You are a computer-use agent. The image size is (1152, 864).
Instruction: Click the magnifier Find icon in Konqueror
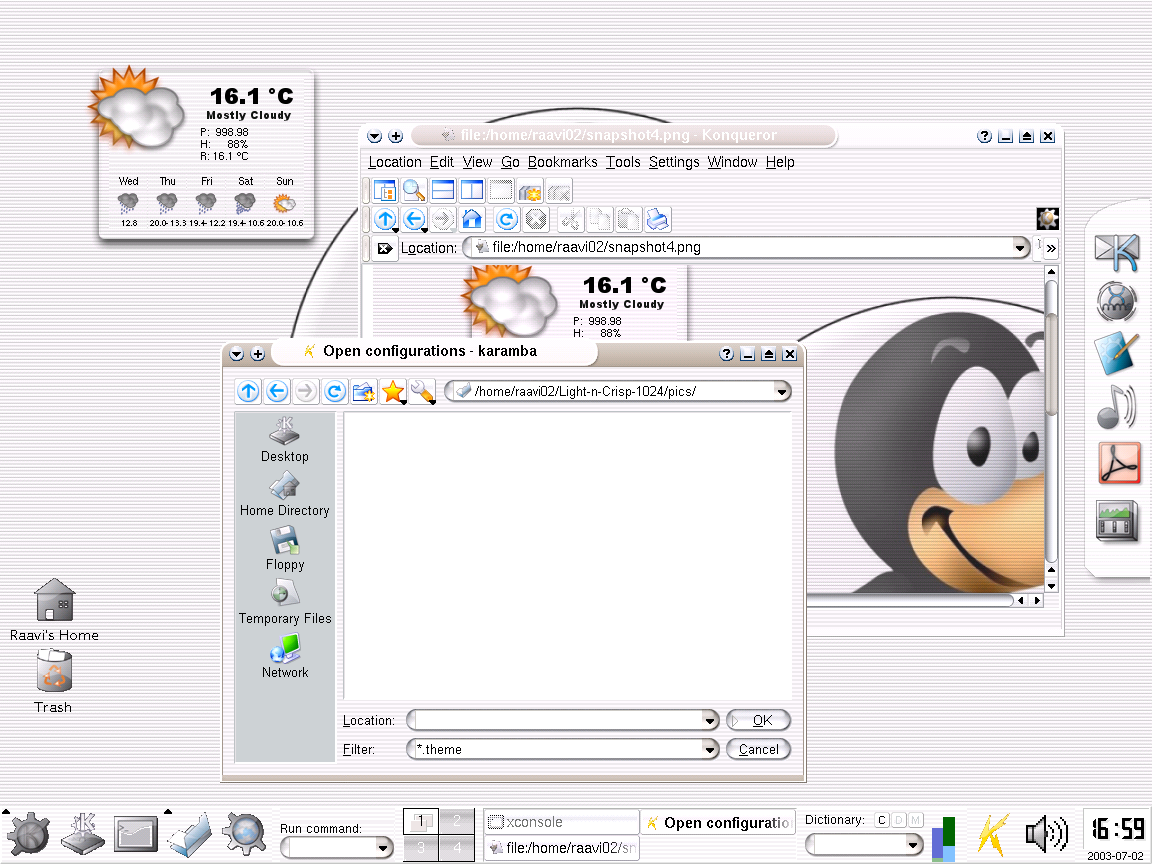click(x=414, y=190)
